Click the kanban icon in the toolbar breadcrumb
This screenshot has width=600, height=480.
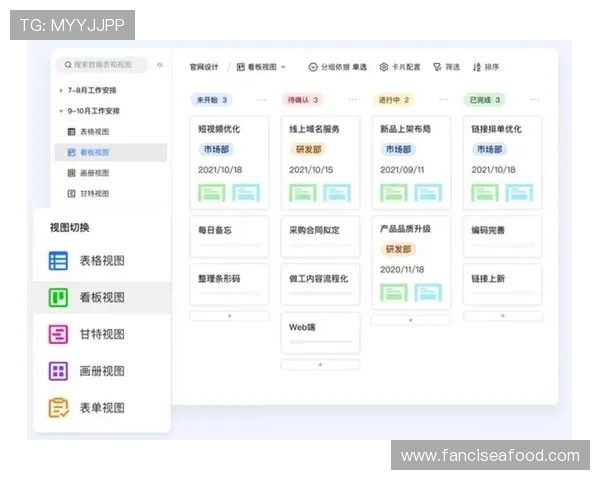[240, 67]
